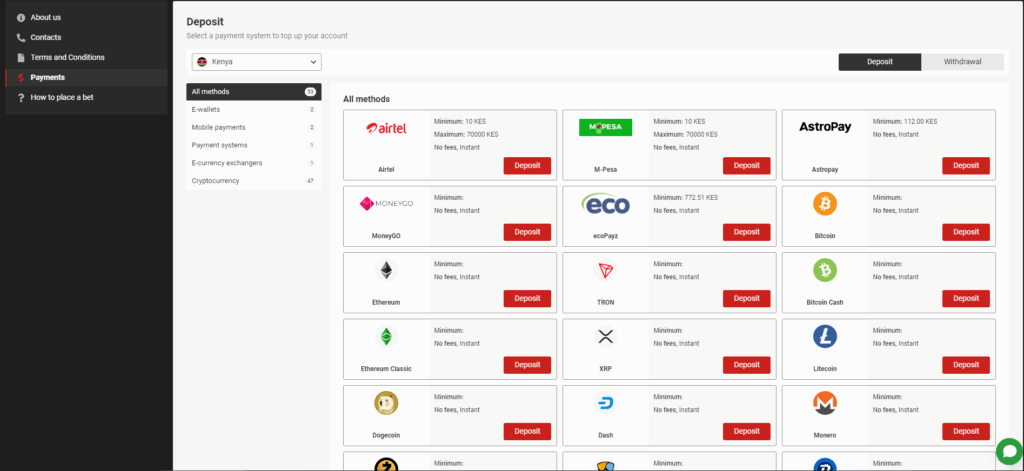Image resolution: width=1024 pixels, height=471 pixels.
Task: Click Deposit button for M-Pesa
Action: coord(746,166)
